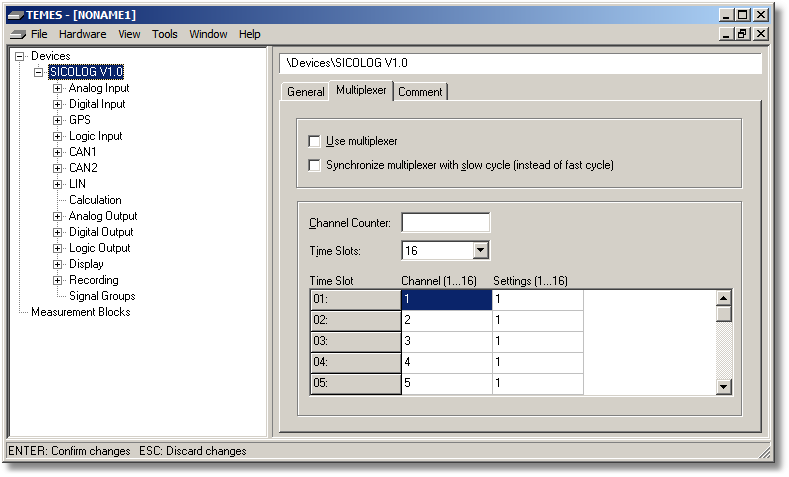Click Channel cell for time slot 04
The width and height of the screenshot is (789, 477).
click(446, 362)
